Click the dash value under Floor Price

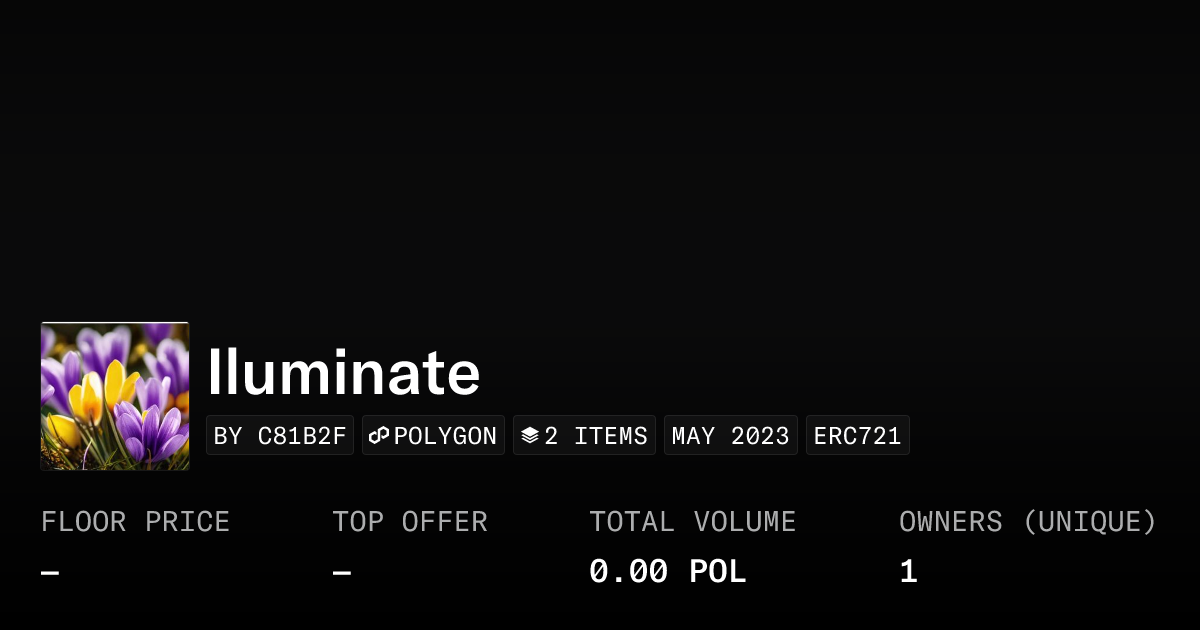(50, 573)
